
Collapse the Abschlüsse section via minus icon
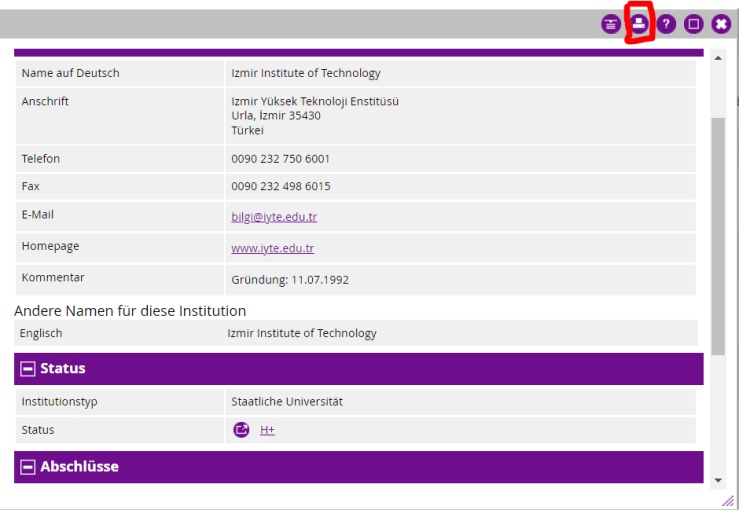(x=28, y=467)
